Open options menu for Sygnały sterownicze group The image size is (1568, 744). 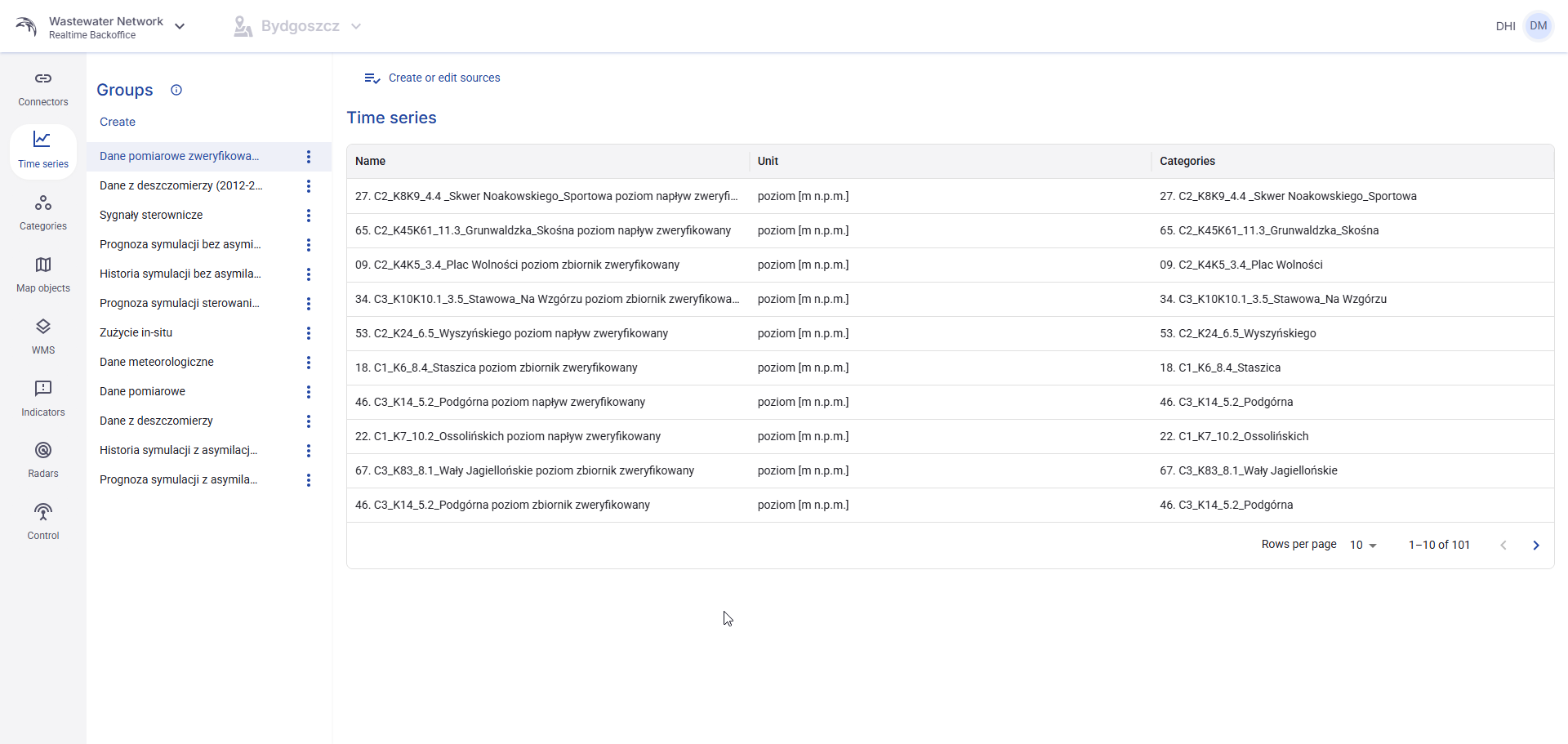click(x=309, y=216)
